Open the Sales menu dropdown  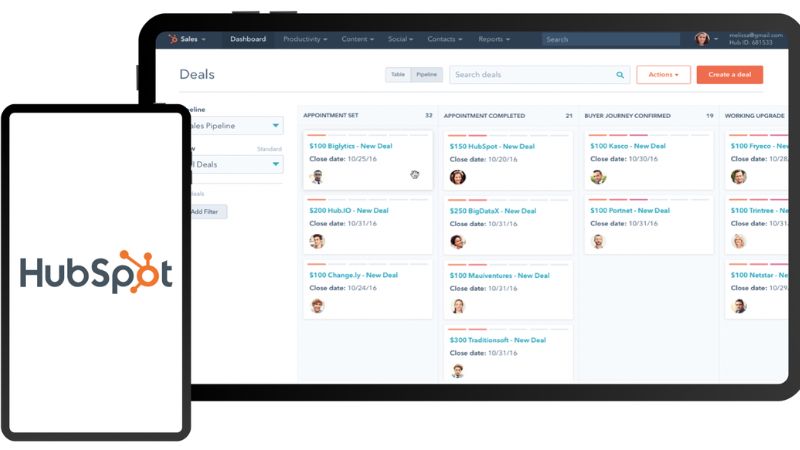point(193,39)
